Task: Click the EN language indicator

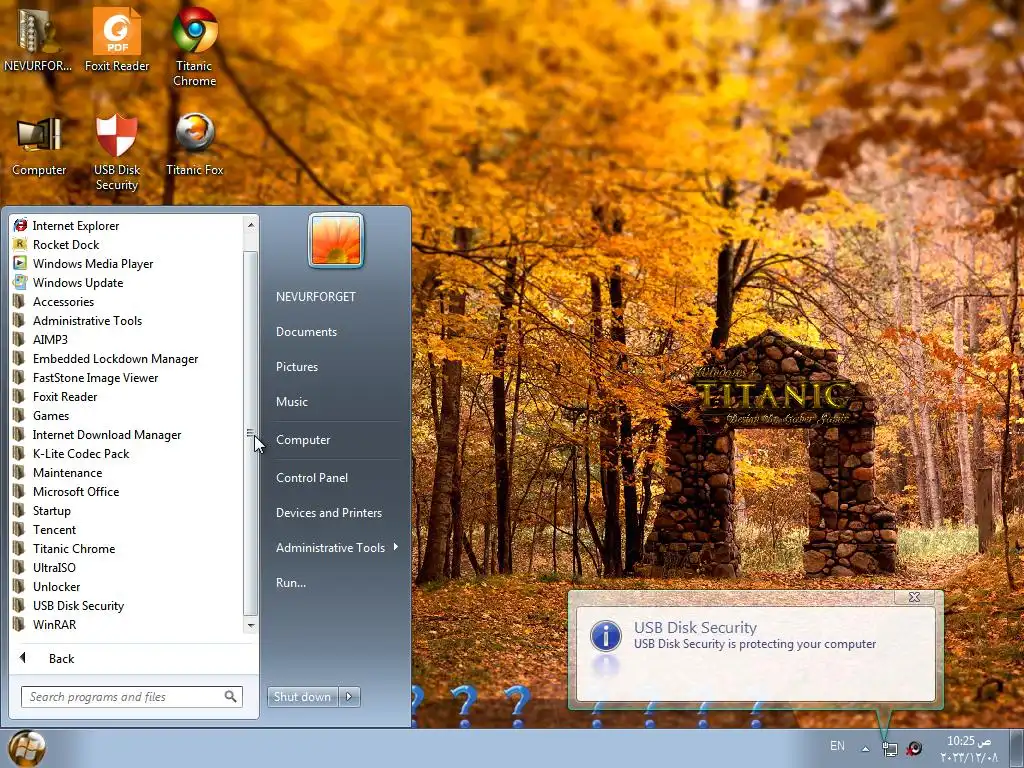Action: (837, 746)
